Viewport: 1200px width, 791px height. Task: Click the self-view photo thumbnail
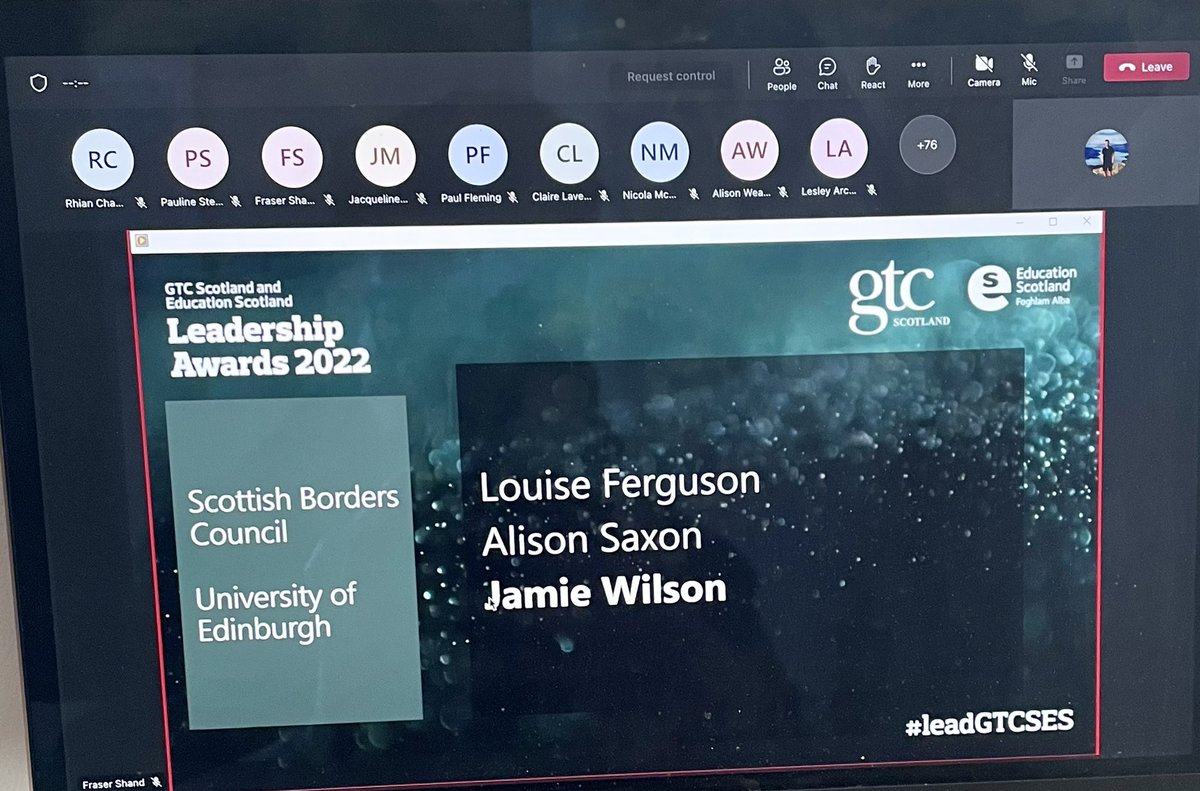click(1106, 153)
